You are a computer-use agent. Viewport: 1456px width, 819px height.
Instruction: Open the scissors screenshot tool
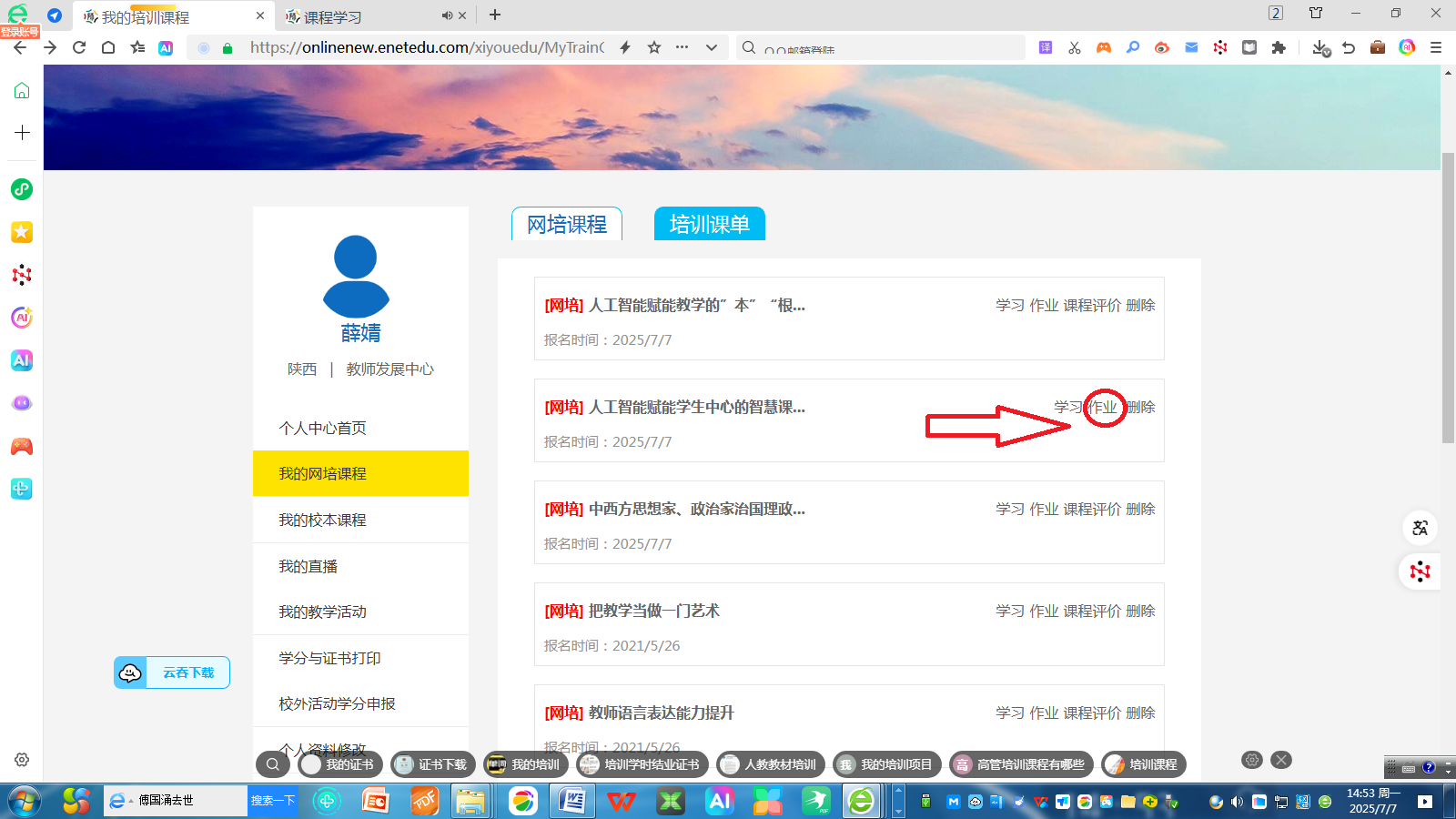tap(1075, 47)
